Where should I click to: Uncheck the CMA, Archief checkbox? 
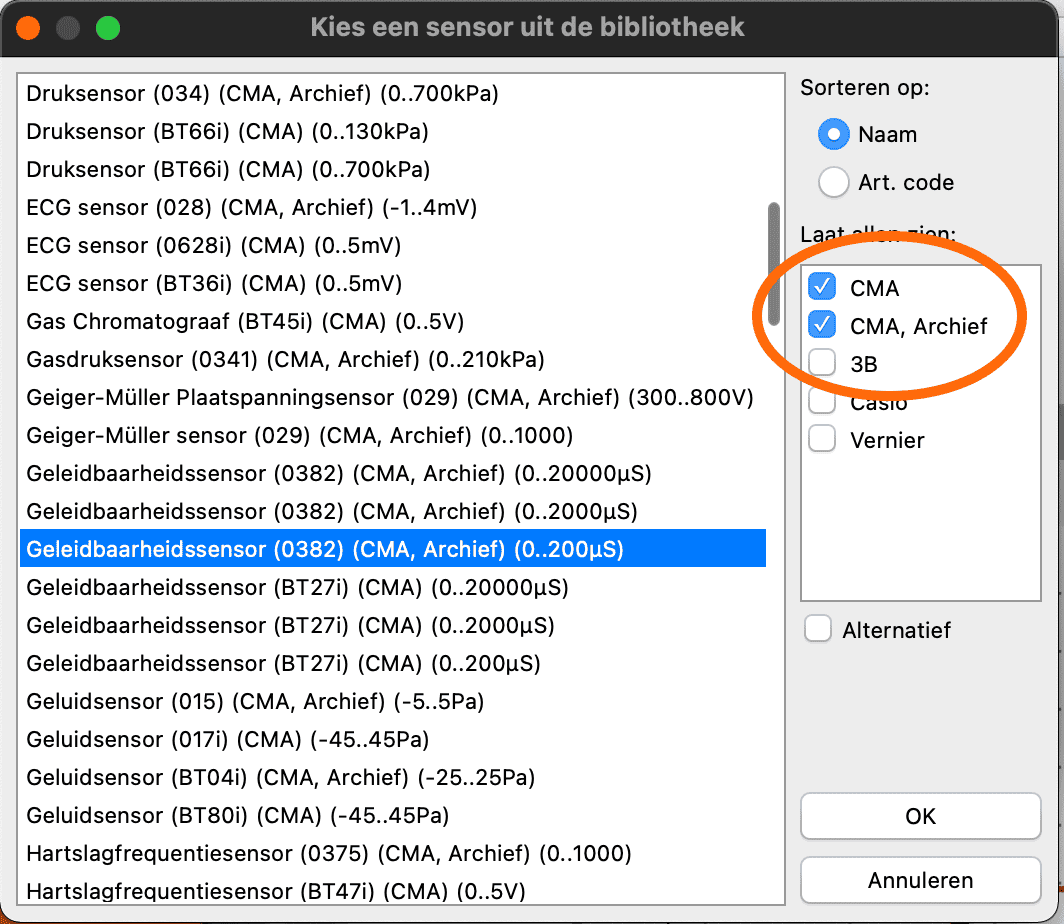(822, 326)
